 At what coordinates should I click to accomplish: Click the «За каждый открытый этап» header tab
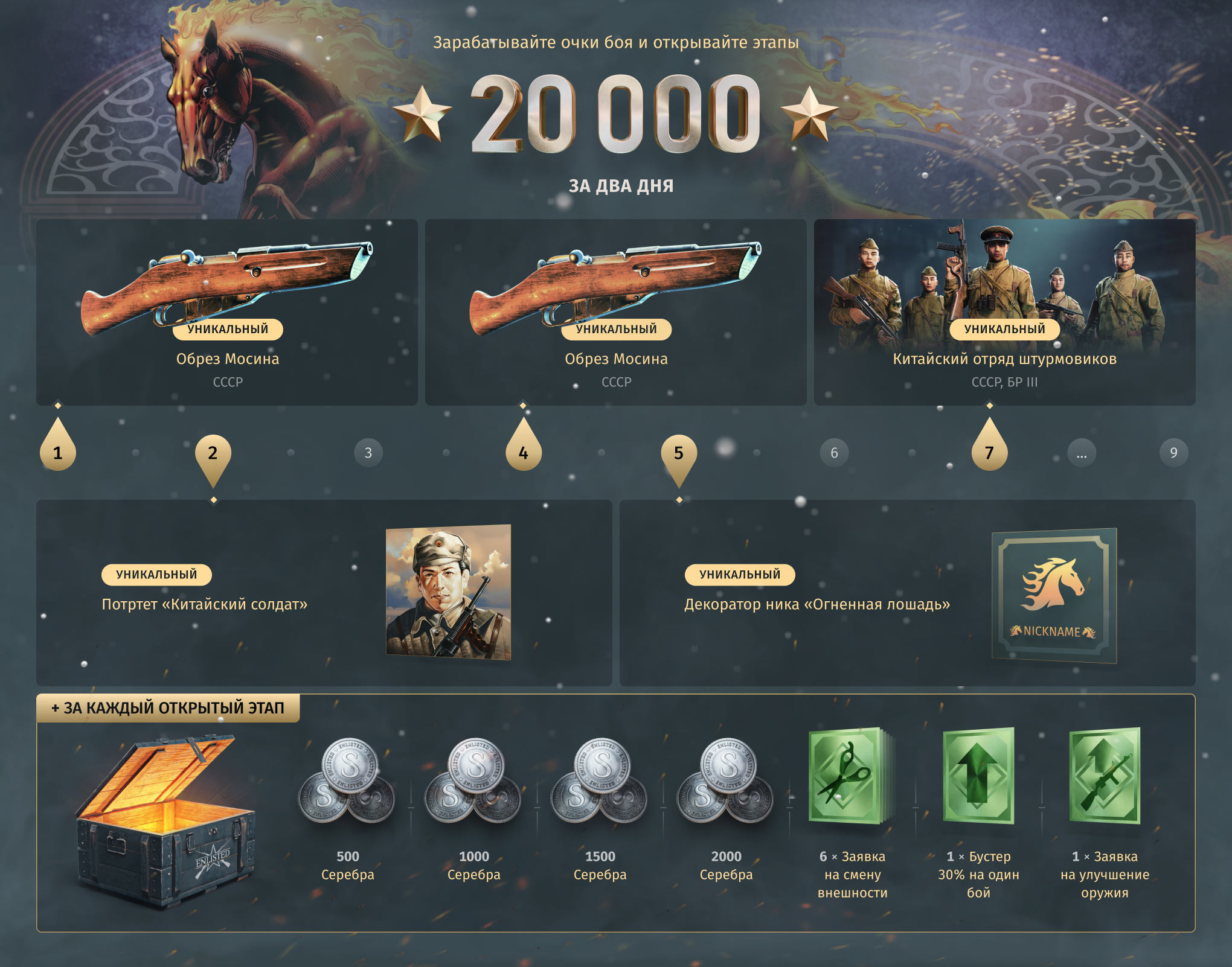point(168,708)
